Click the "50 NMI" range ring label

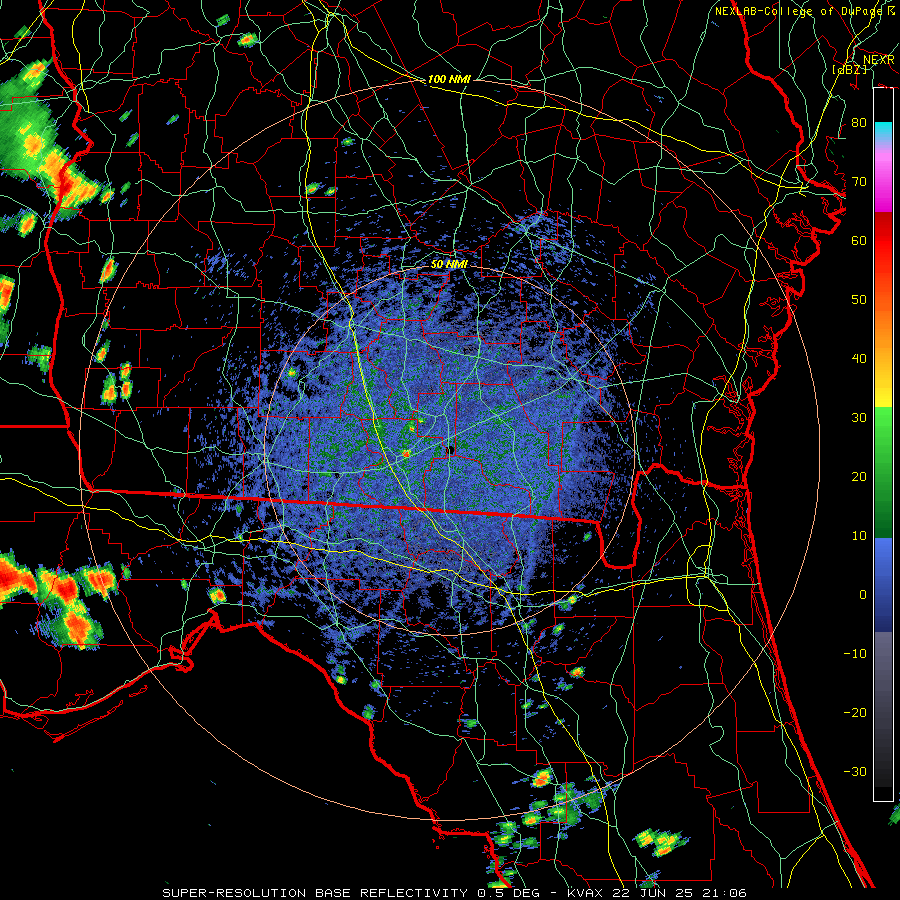coord(449,264)
